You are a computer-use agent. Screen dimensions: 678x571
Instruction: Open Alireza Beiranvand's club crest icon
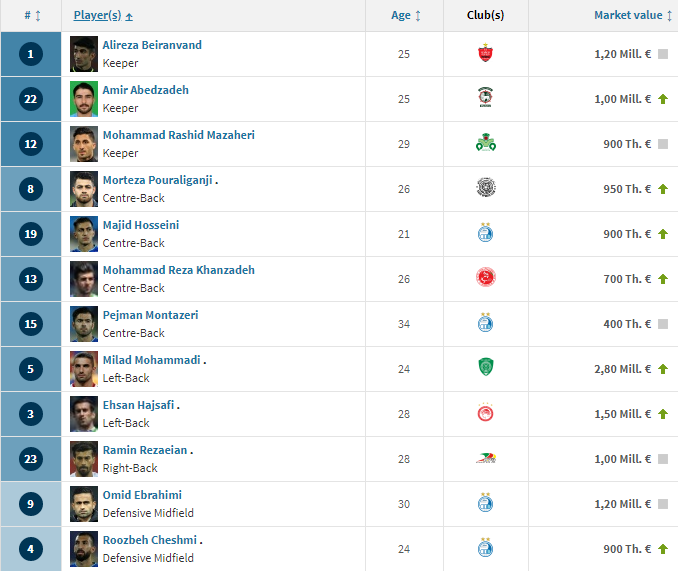click(485, 54)
